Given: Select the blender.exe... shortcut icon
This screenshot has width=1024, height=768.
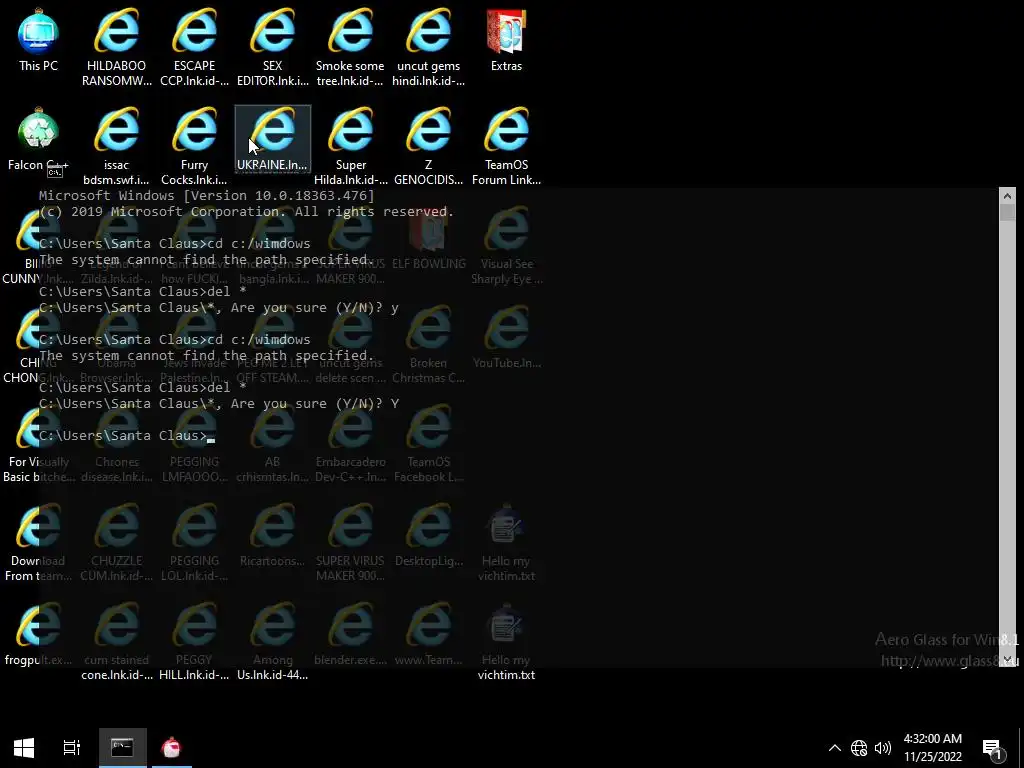Looking at the screenshot, I should click(350, 634).
